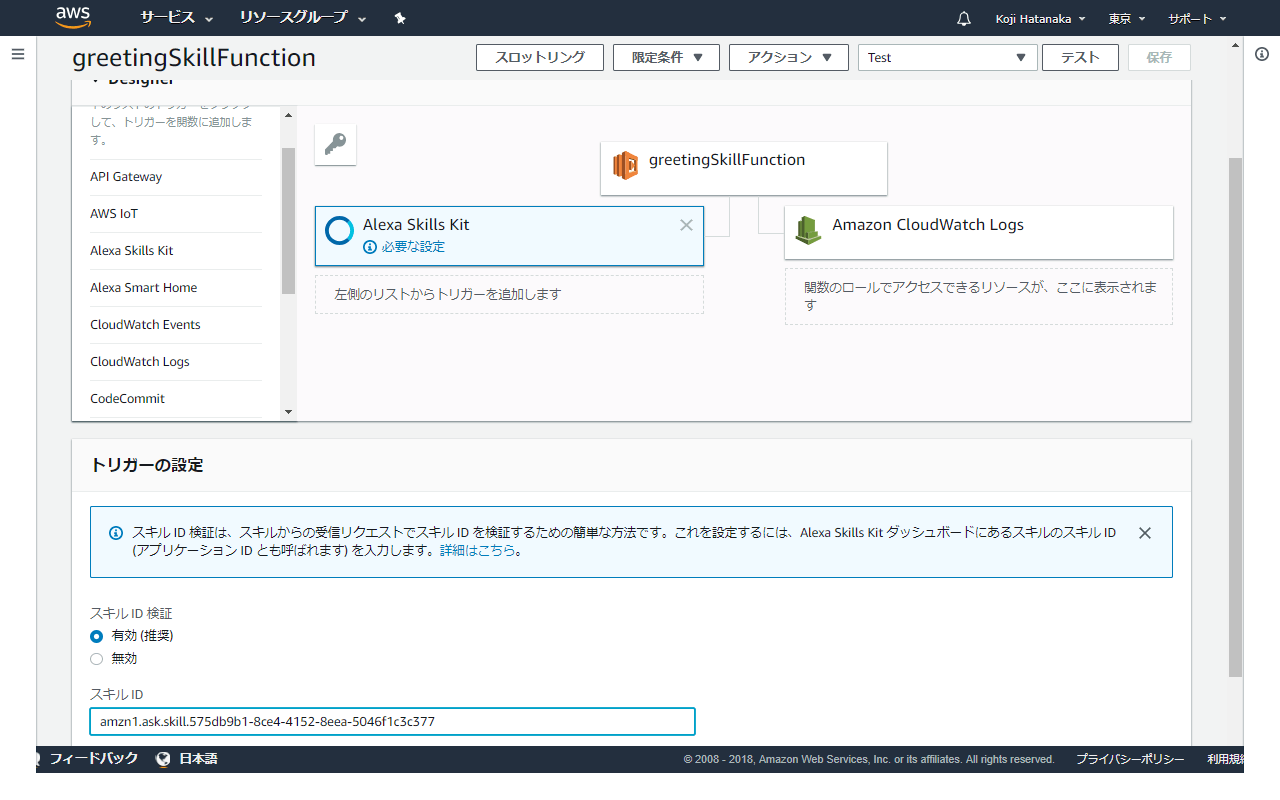Open Koji Hatanaka account dropdown

point(1041,18)
